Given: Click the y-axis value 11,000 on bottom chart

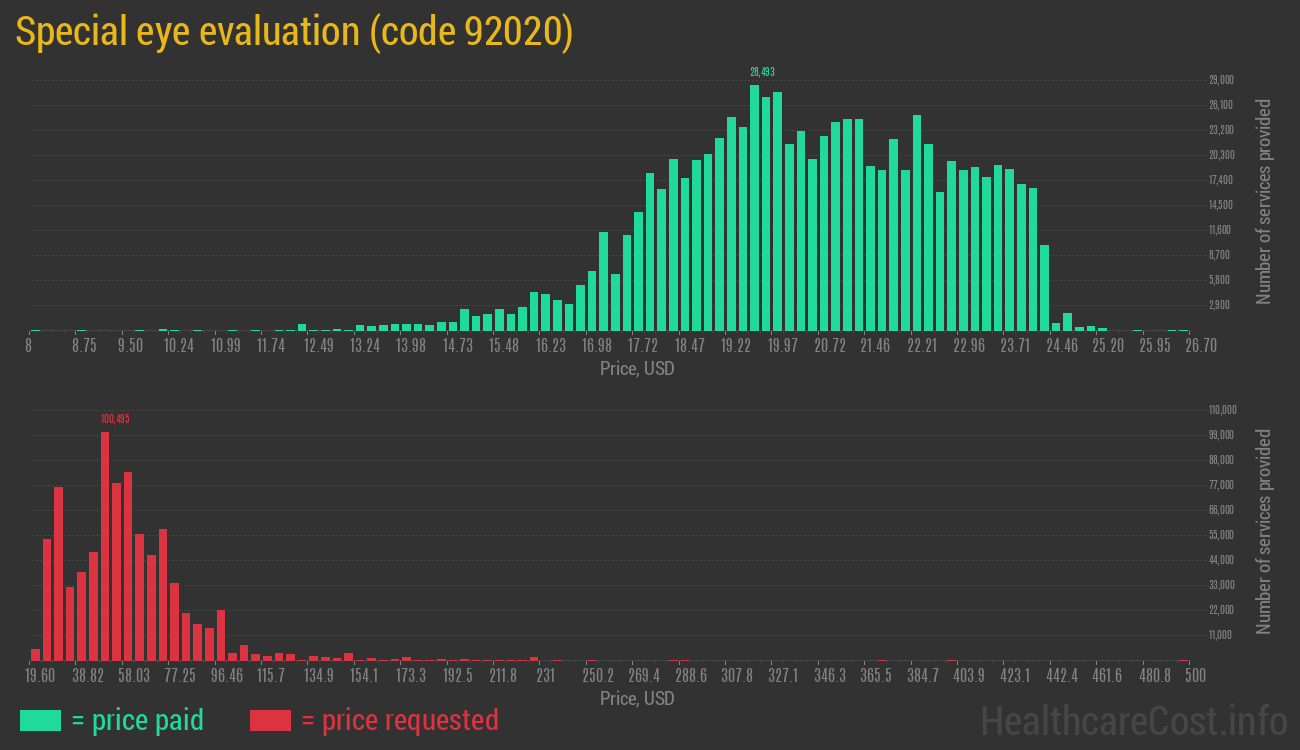Looking at the screenshot, I should (1221, 635).
